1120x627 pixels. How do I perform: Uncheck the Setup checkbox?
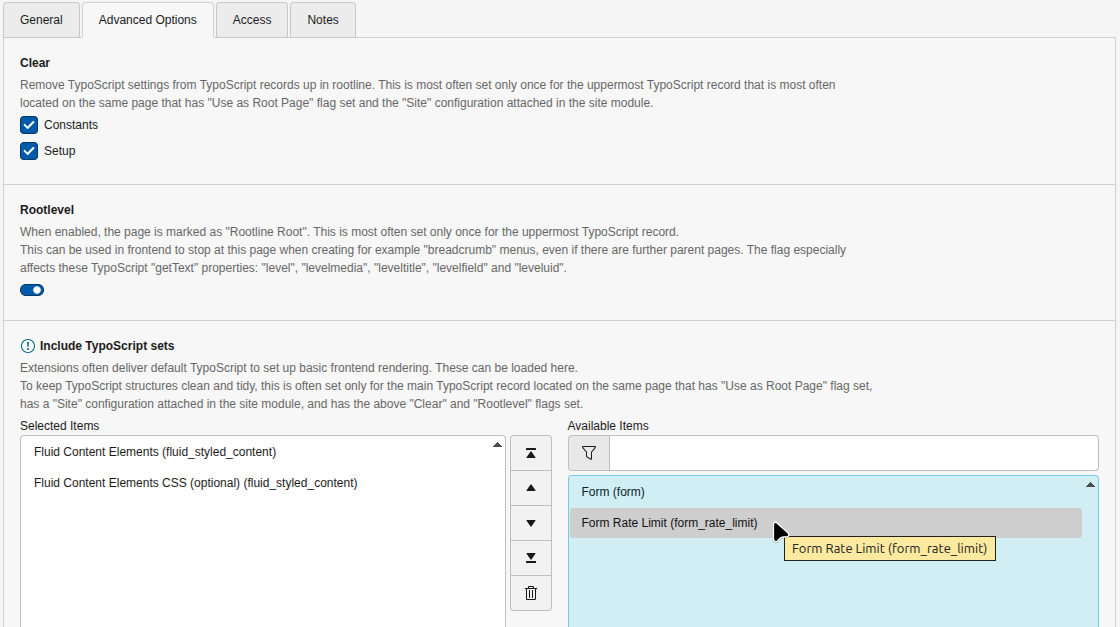pos(29,151)
